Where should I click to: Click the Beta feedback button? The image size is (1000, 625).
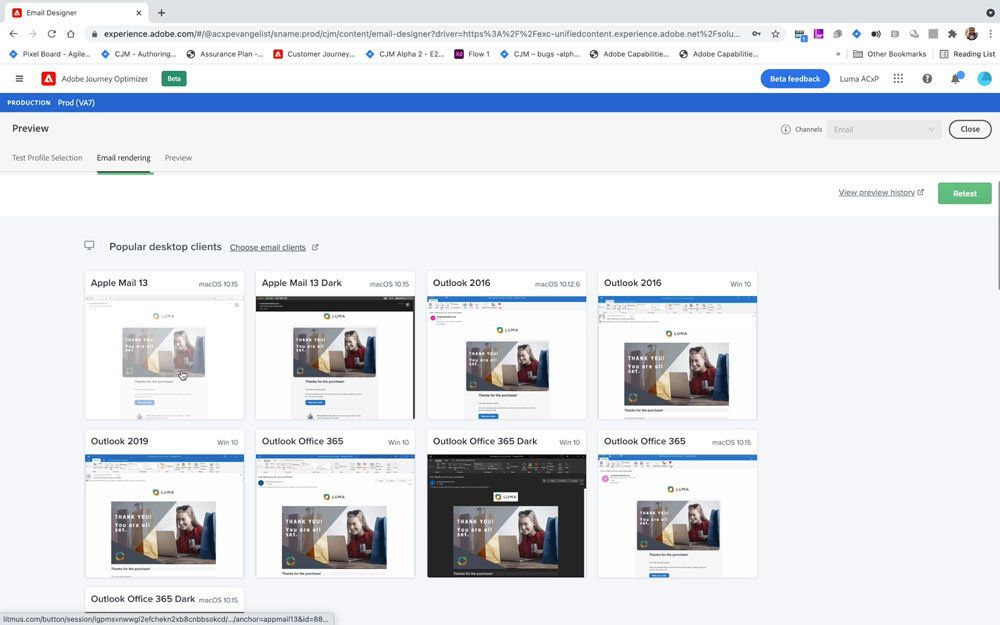795,78
